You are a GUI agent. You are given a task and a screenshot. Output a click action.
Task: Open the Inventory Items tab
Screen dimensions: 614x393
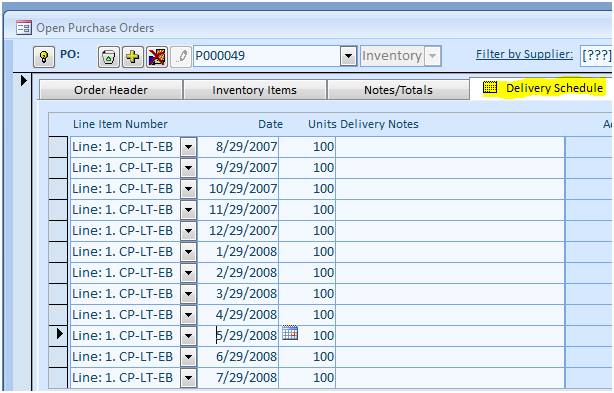click(255, 90)
